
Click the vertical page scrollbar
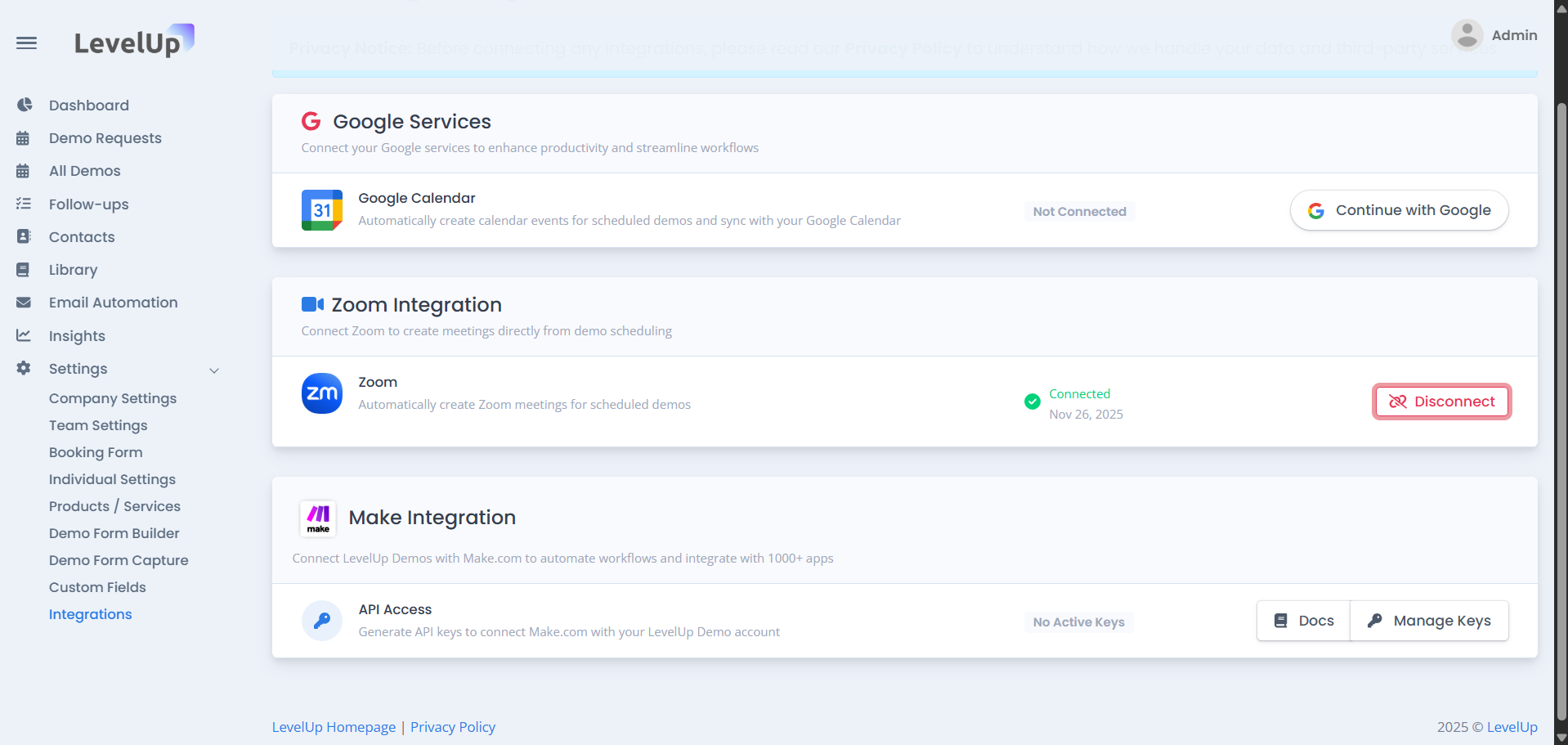click(x=1561, y=409)
